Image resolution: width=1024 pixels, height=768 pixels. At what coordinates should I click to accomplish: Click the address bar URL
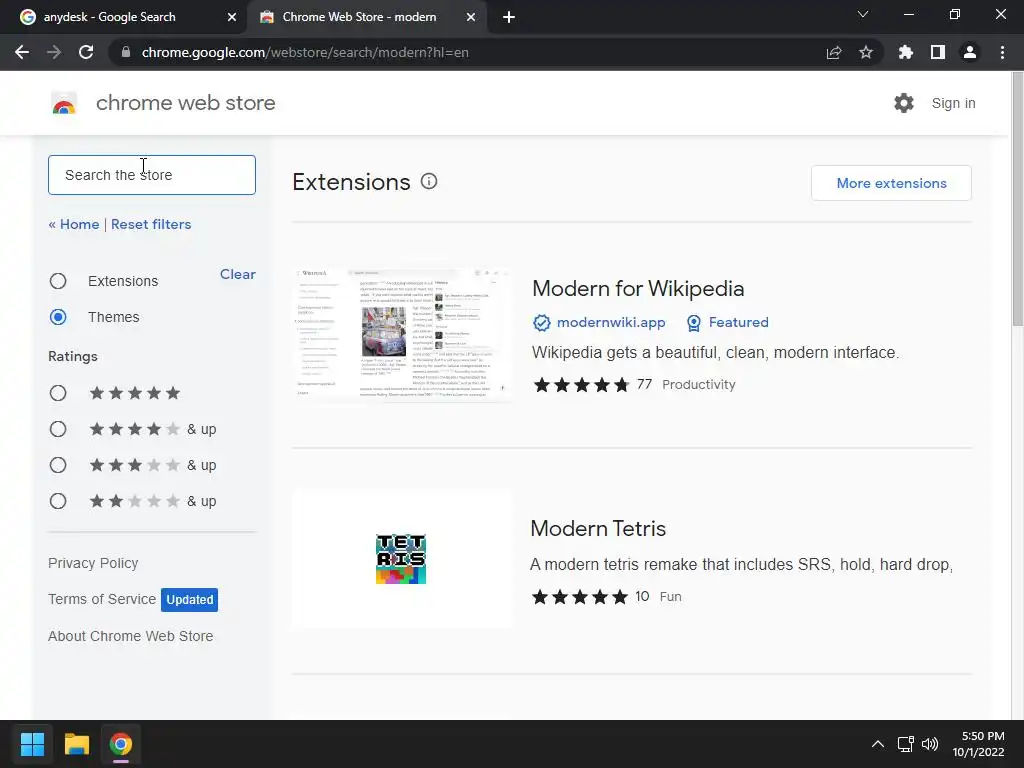(305, 52)
